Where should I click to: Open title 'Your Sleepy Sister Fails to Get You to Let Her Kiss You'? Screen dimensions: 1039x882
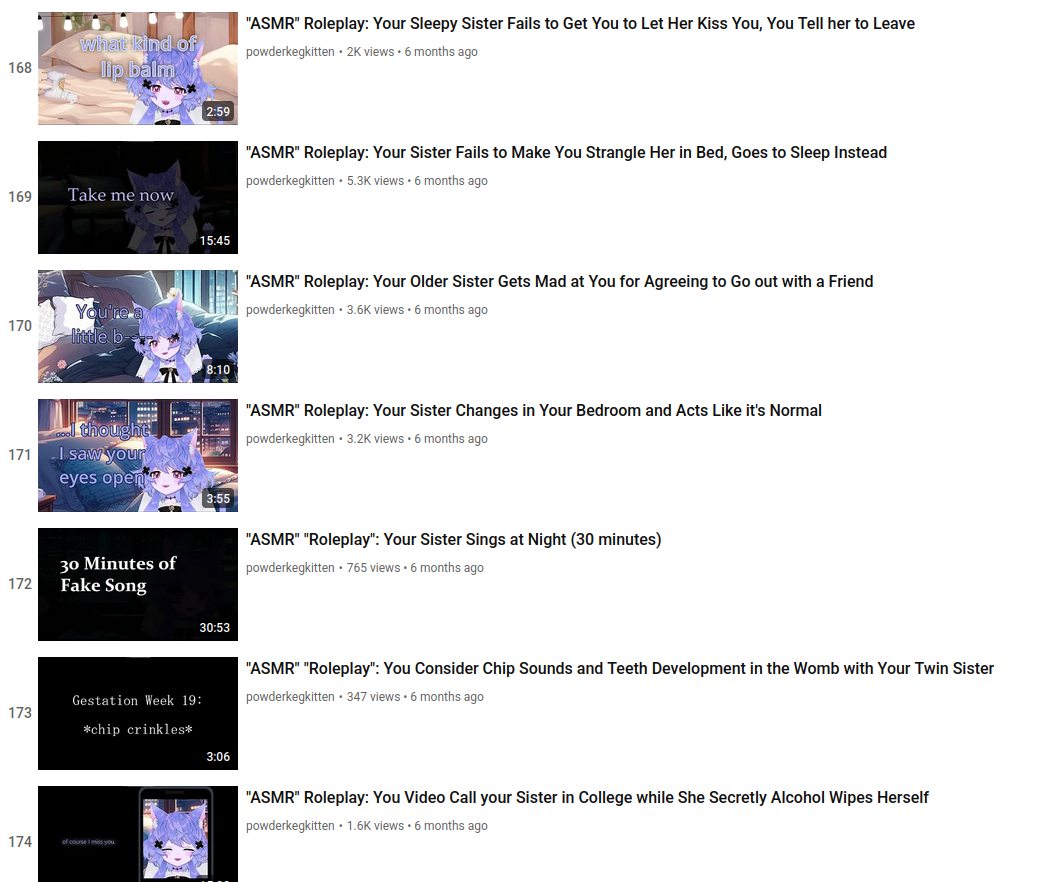pos(580,23)
